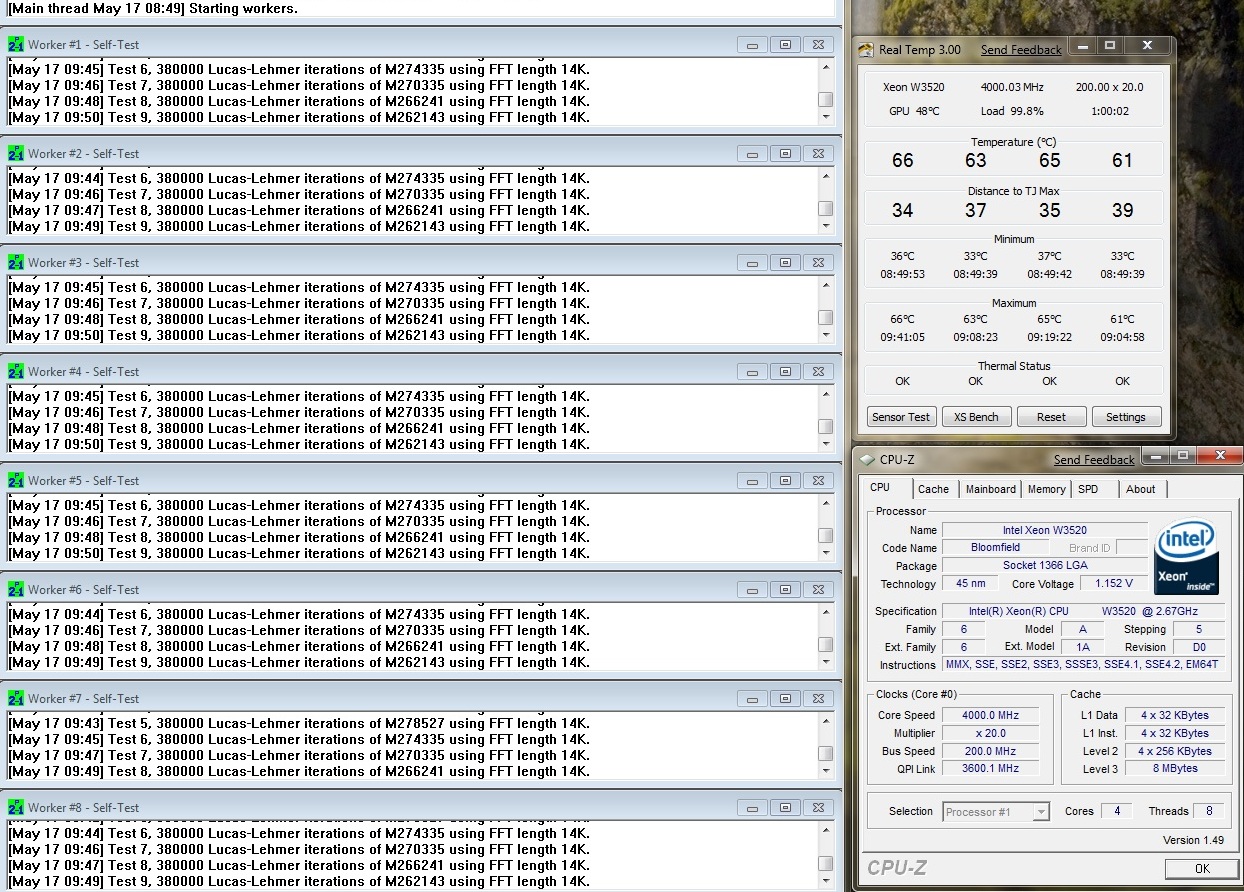This screenshot has height=892, width=1244.
Task: Switch to the Cache tab in CPU-Z
Action: click(933, 489)
